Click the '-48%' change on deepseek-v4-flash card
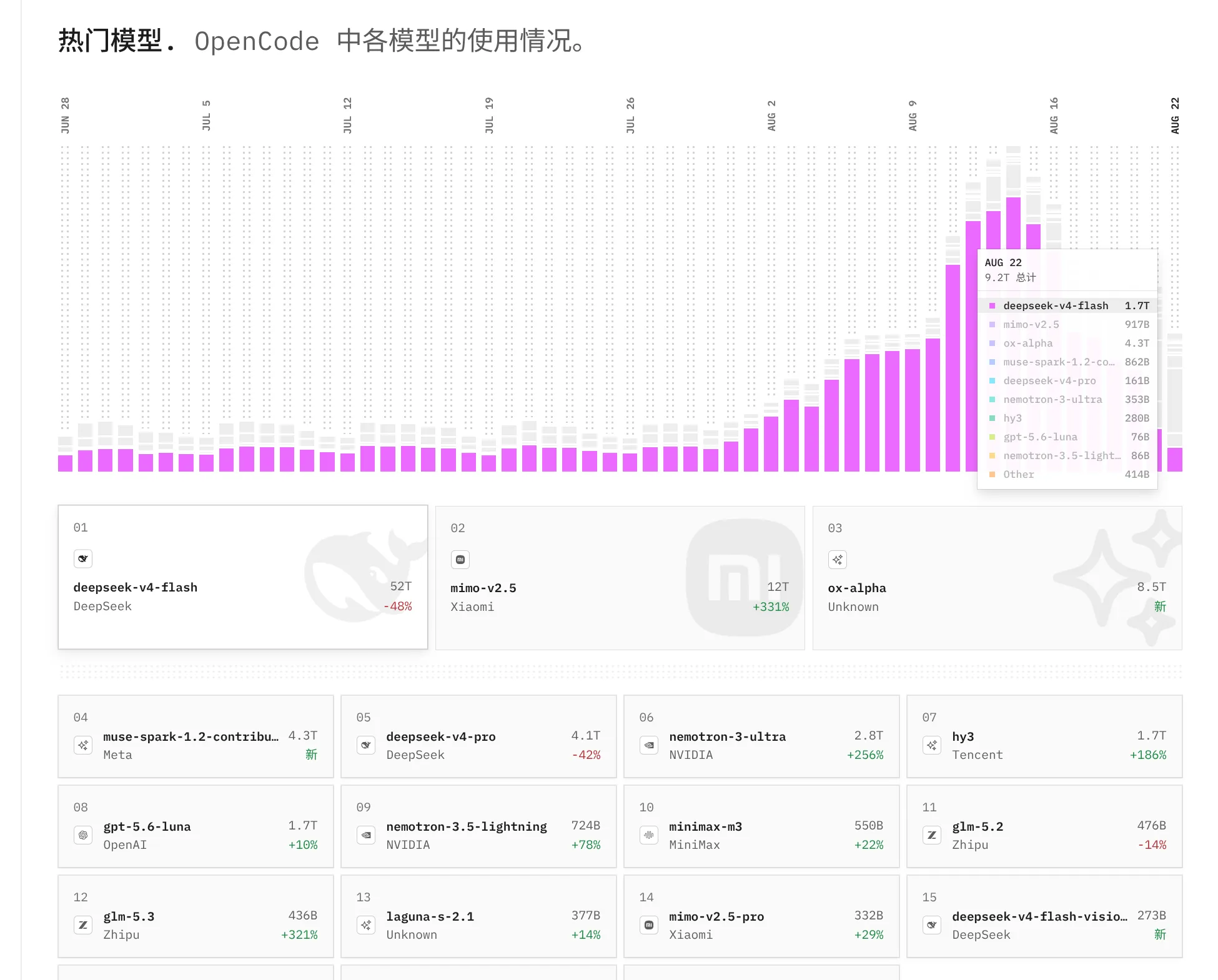The image size is (1218, 980). coord(398,606)
